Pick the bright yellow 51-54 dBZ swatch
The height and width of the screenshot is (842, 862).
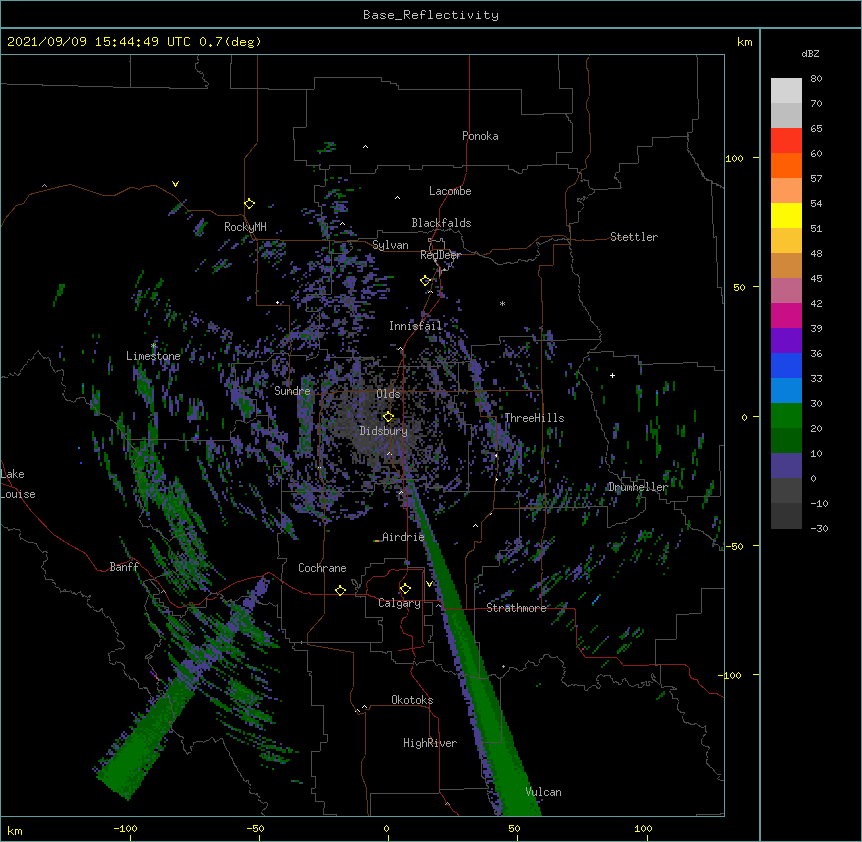pos(786,216)
